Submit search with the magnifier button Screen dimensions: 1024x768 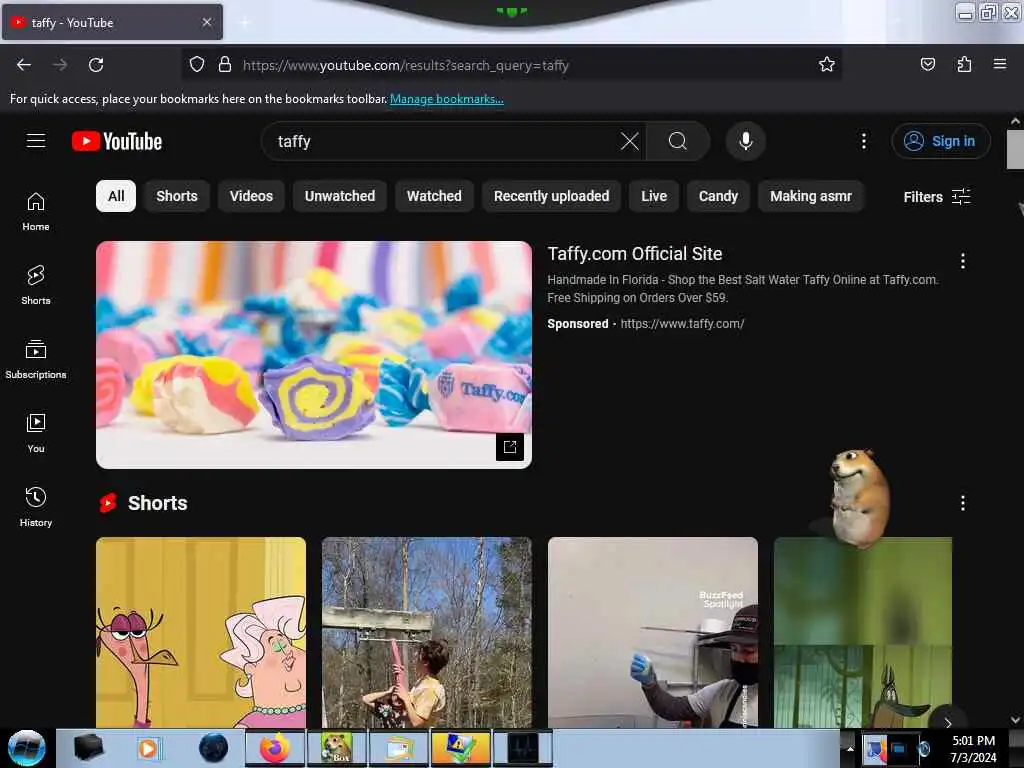point(678,141)
